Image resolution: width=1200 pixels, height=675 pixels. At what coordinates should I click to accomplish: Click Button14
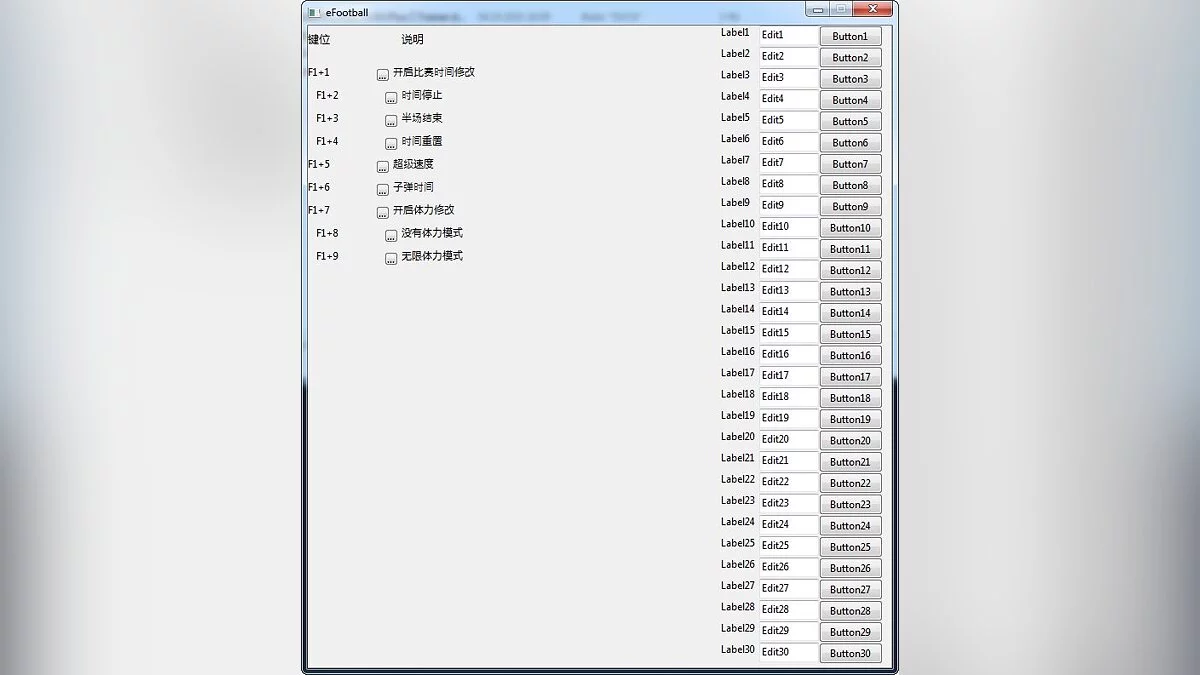click(x=851, y=313)
